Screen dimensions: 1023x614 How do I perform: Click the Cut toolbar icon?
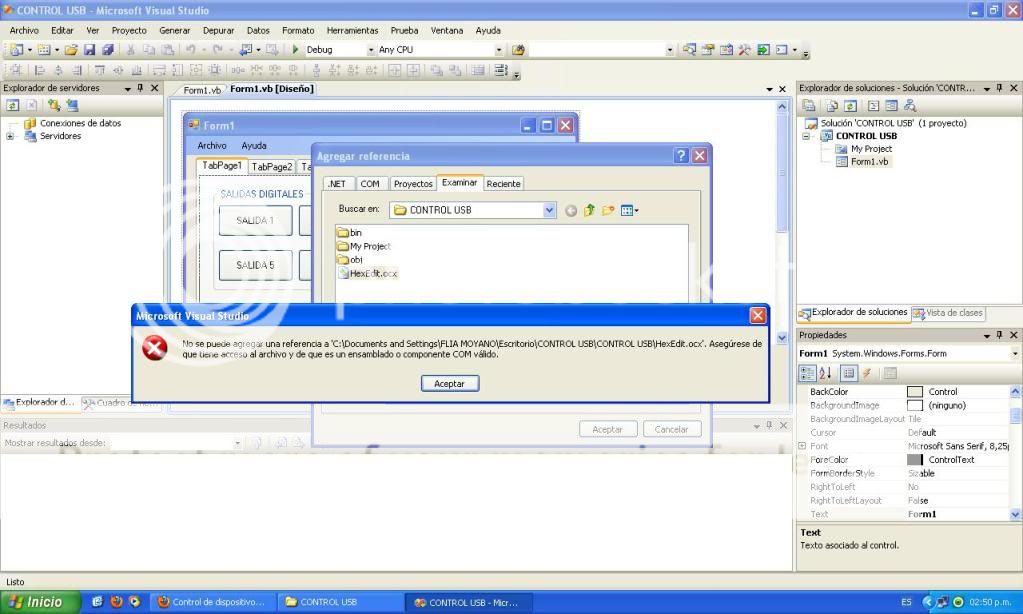(x=130, y=50)
